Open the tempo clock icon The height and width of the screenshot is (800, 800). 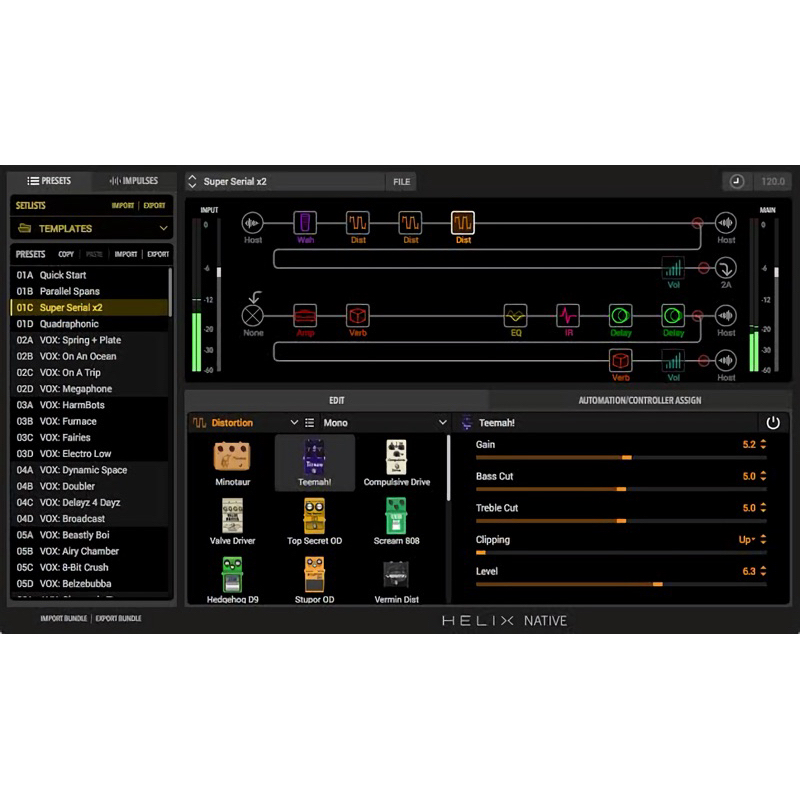(736, 182)
